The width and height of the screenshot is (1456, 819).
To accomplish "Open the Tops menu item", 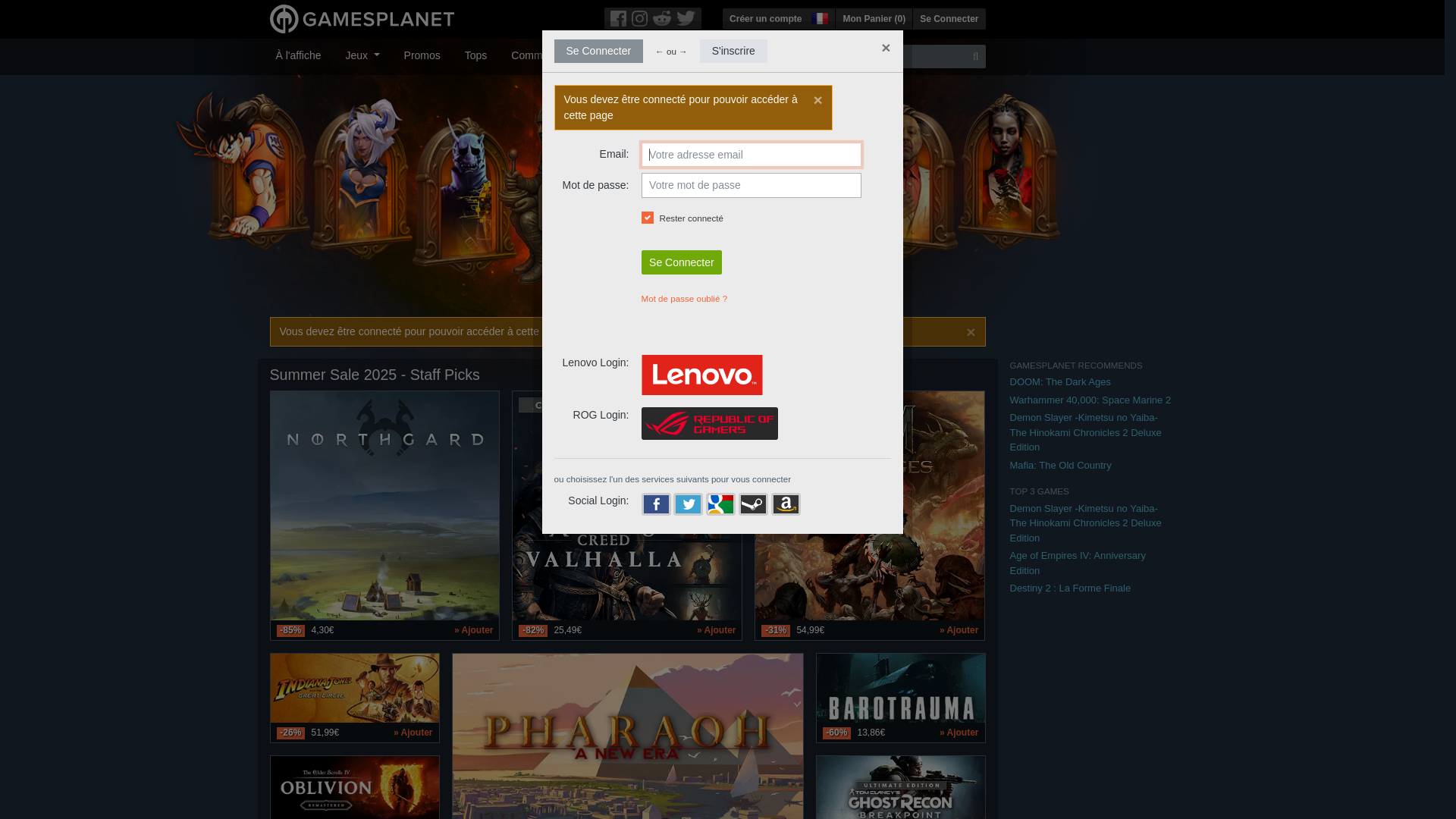I will (x=475, y=55).
